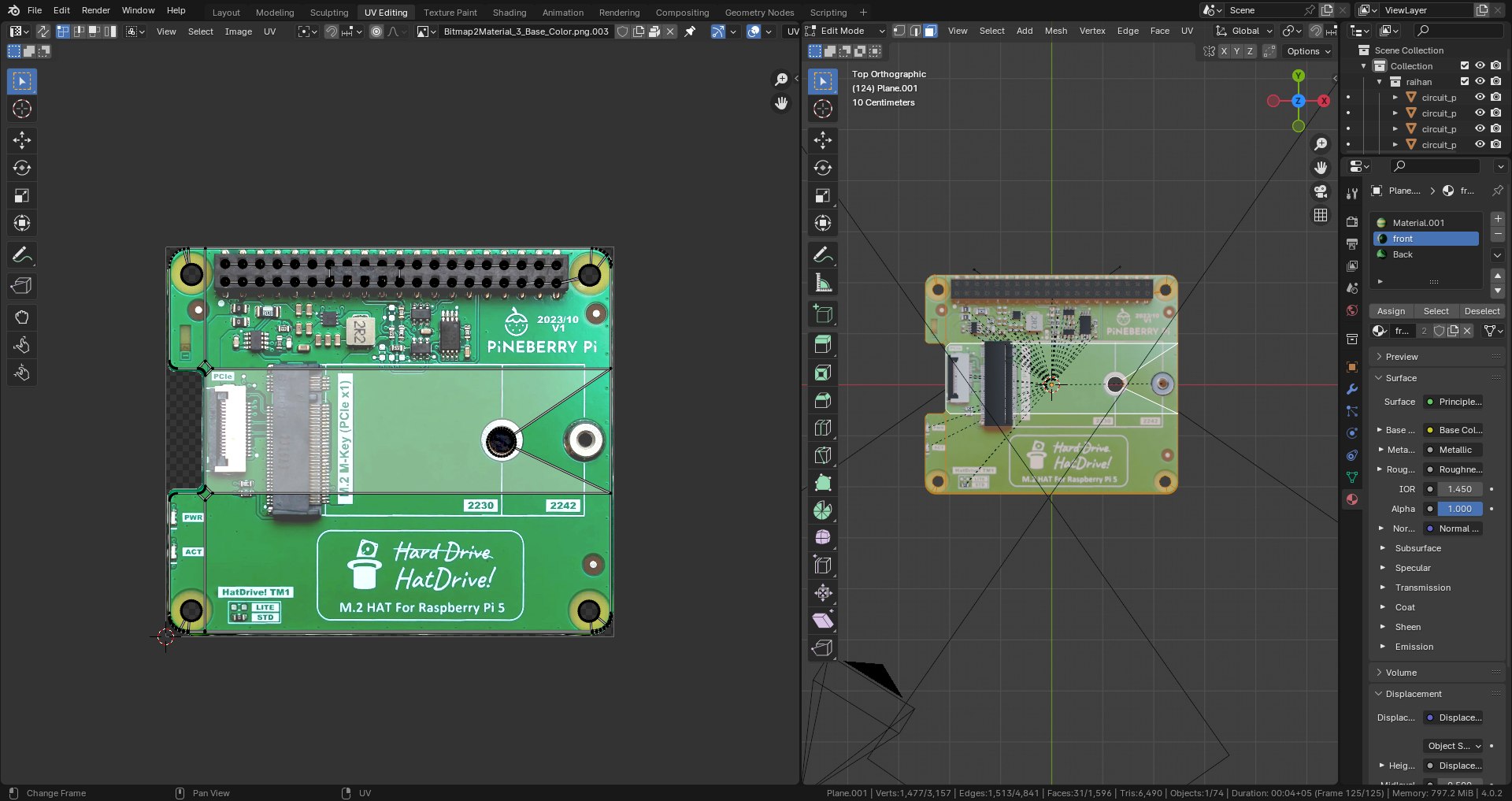Switch to the Texture Paint workspace tab
1512x801 pixels.
(450, 13)
